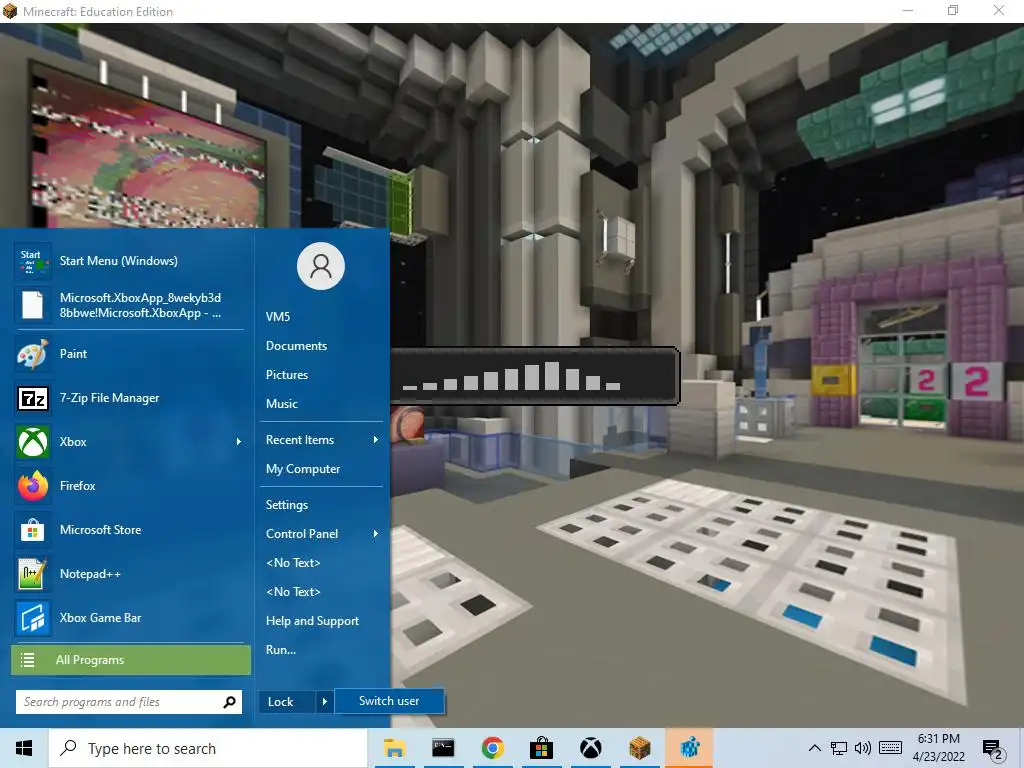Image resolution: width=1024 pixels, height=768 pixels.
Task: Expand the Xbox submenu arrow
Action: (238, 442)
